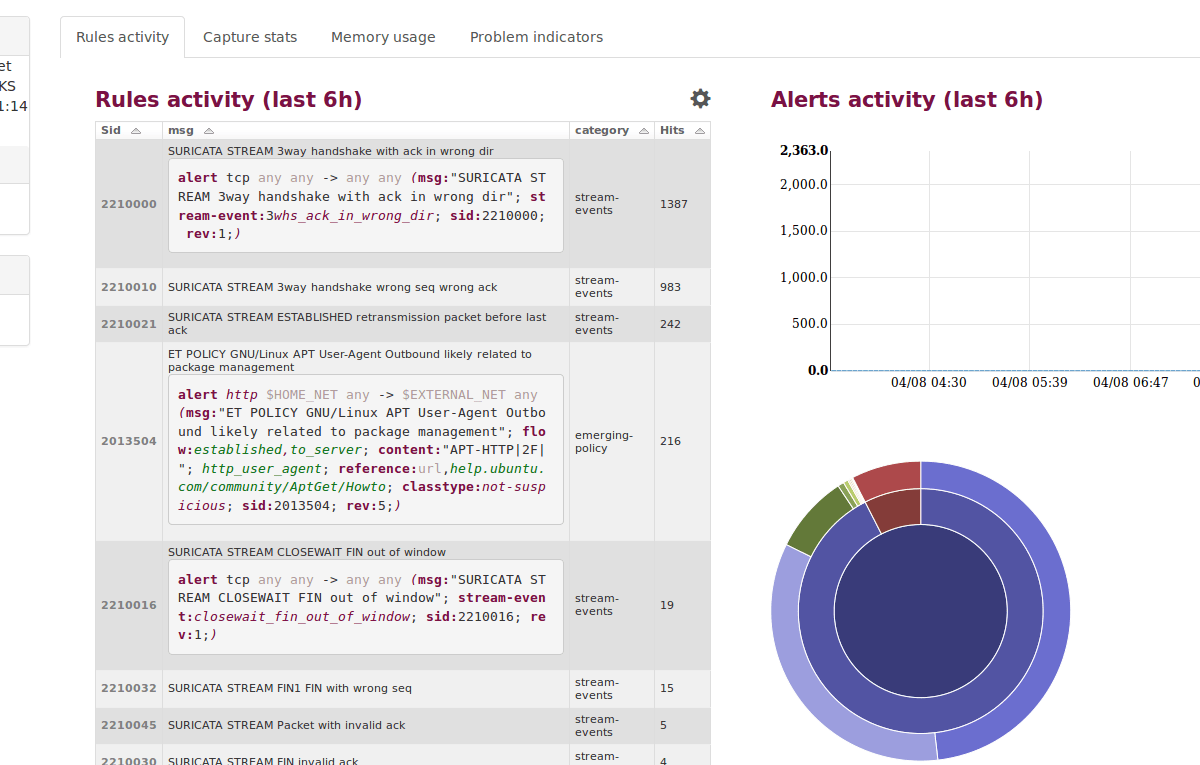Select the Sid 2210010 row entry

tap(129, 287)
